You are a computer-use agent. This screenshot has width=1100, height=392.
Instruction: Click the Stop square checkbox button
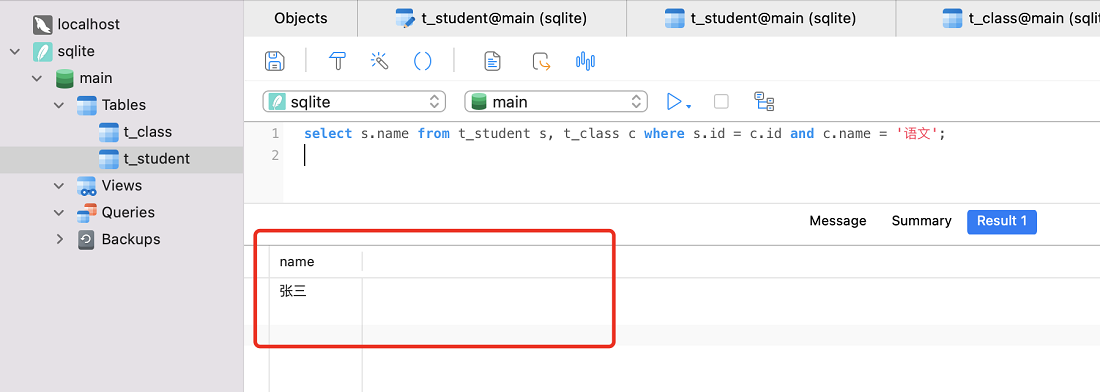721,102
